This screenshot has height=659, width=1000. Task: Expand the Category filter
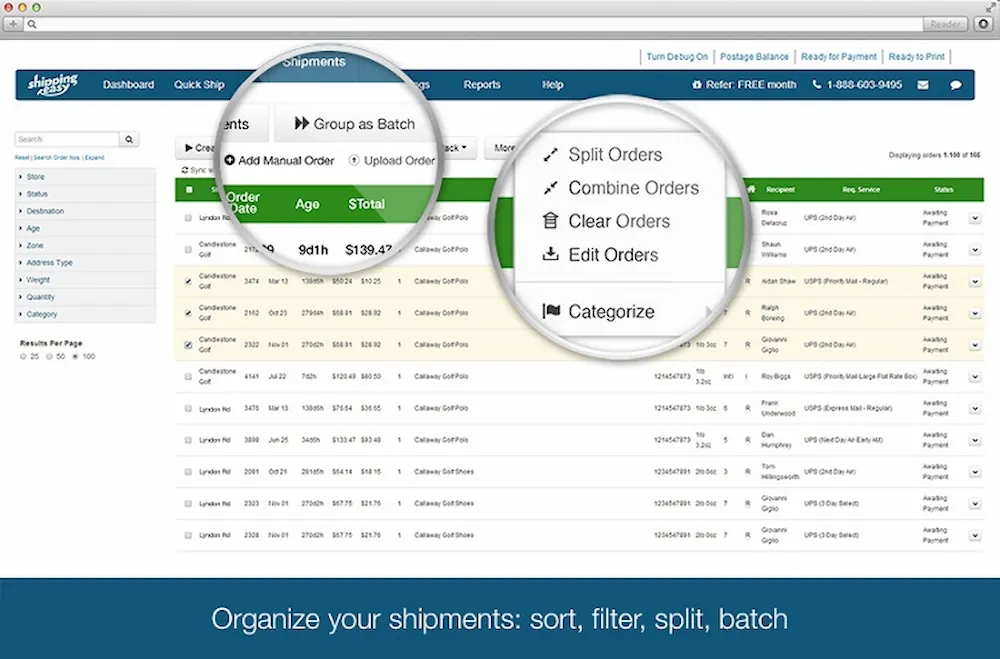click(85, 315)
